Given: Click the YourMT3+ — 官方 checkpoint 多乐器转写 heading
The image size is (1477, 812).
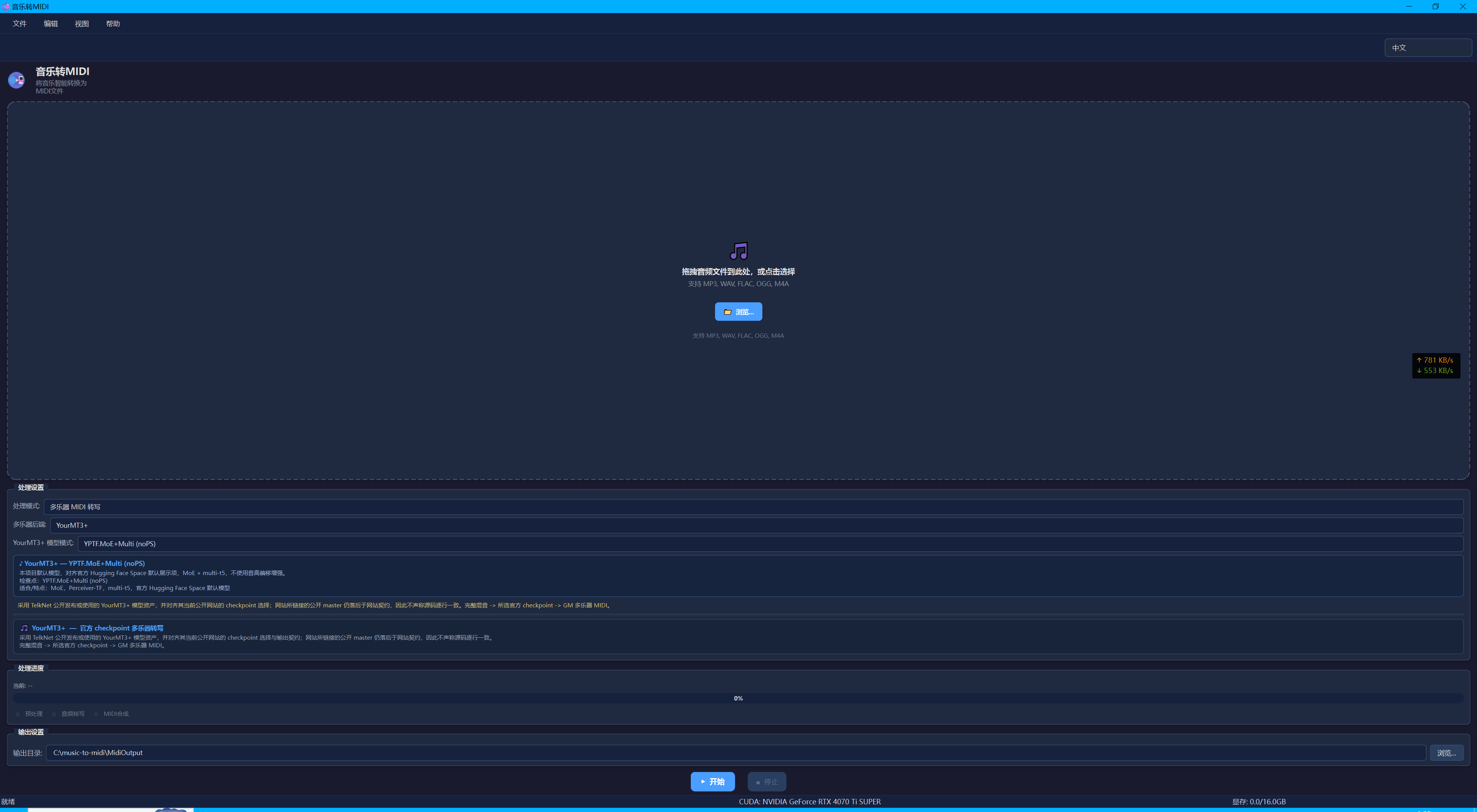Looking at the screenshot, I should [x=92, y=628].
